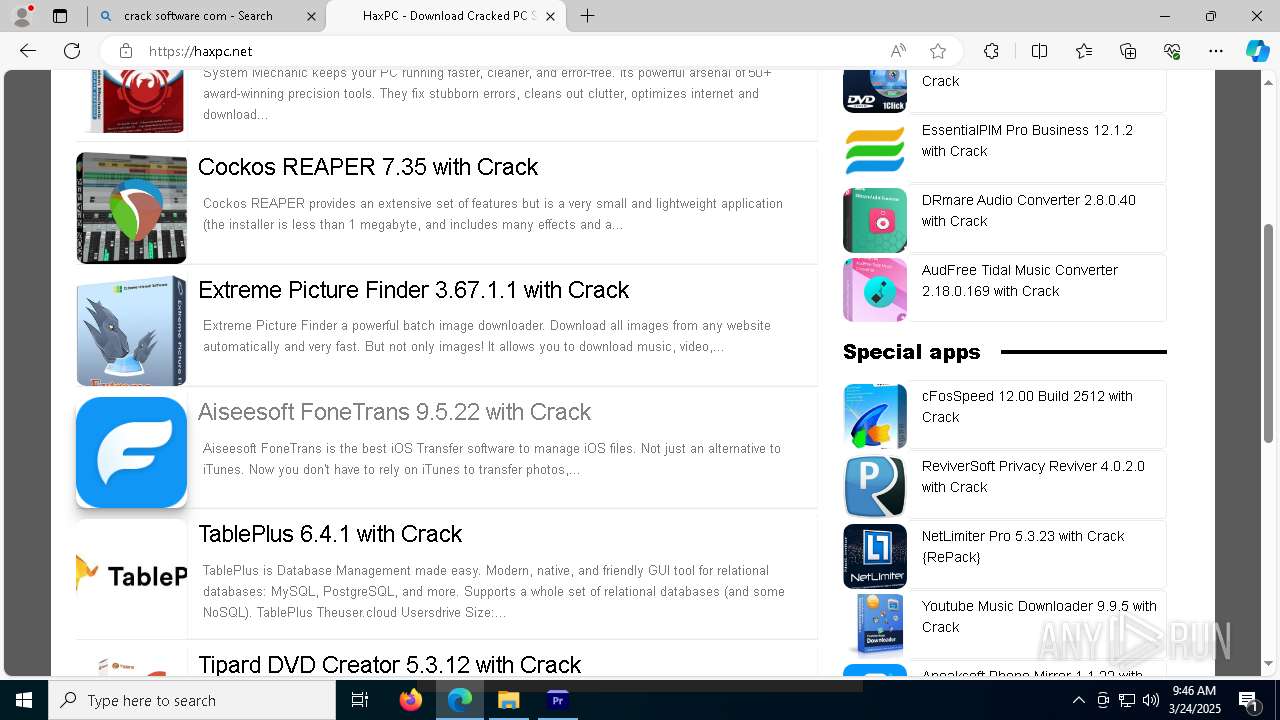
Task: Open Settings and more menu
Action: click(x=1216, y=51)
